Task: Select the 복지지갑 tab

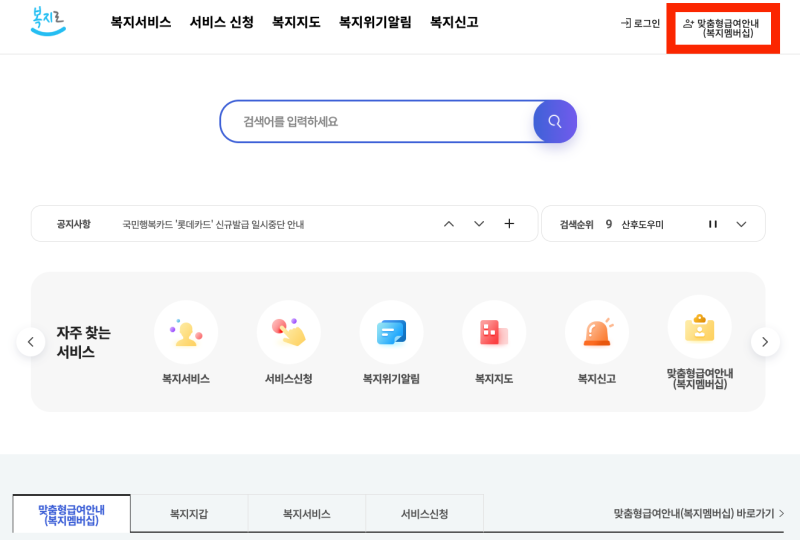Action: coord(189,514)
